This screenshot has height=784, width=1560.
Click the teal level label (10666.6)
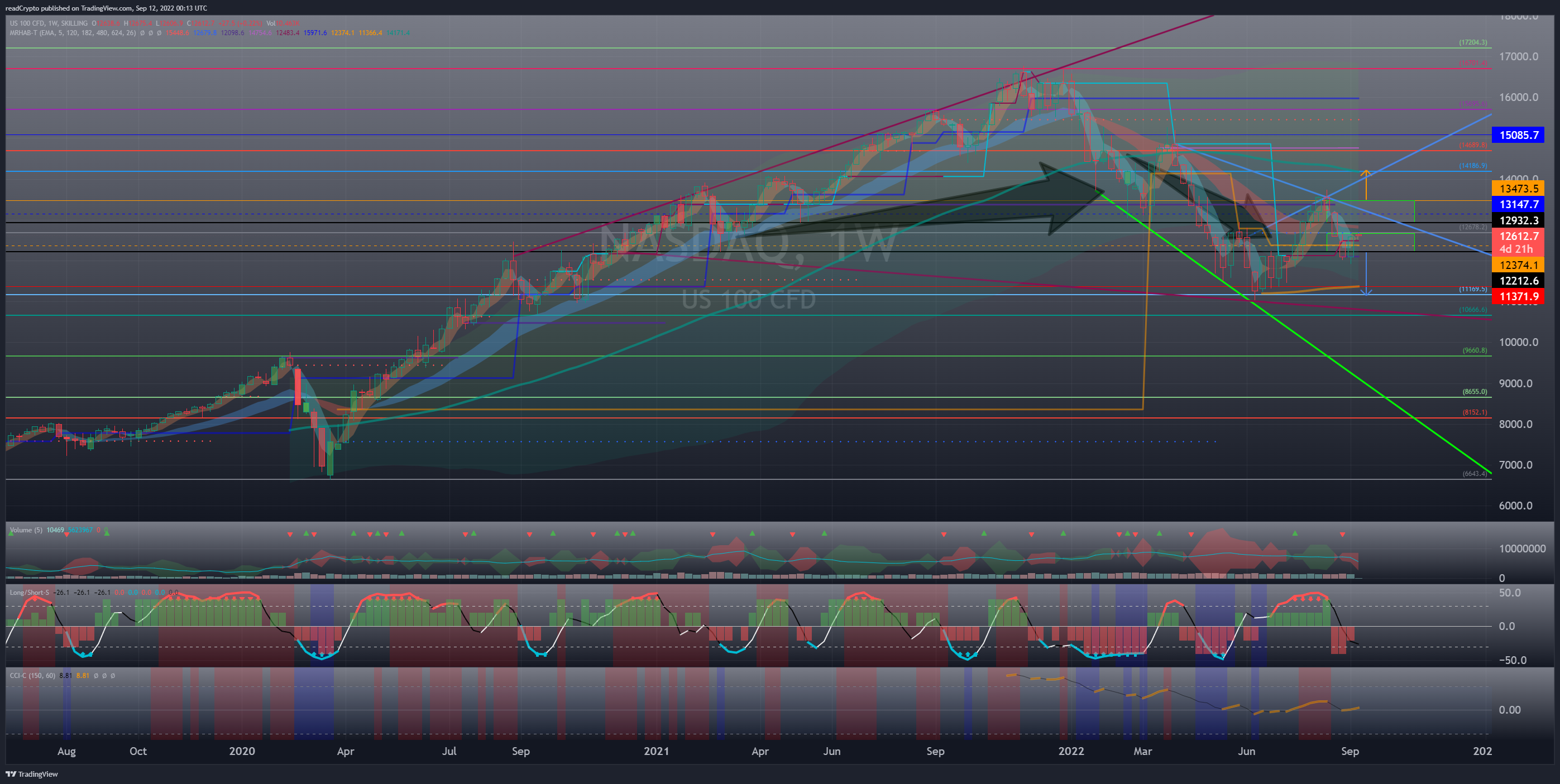(x=1473, y=310)
